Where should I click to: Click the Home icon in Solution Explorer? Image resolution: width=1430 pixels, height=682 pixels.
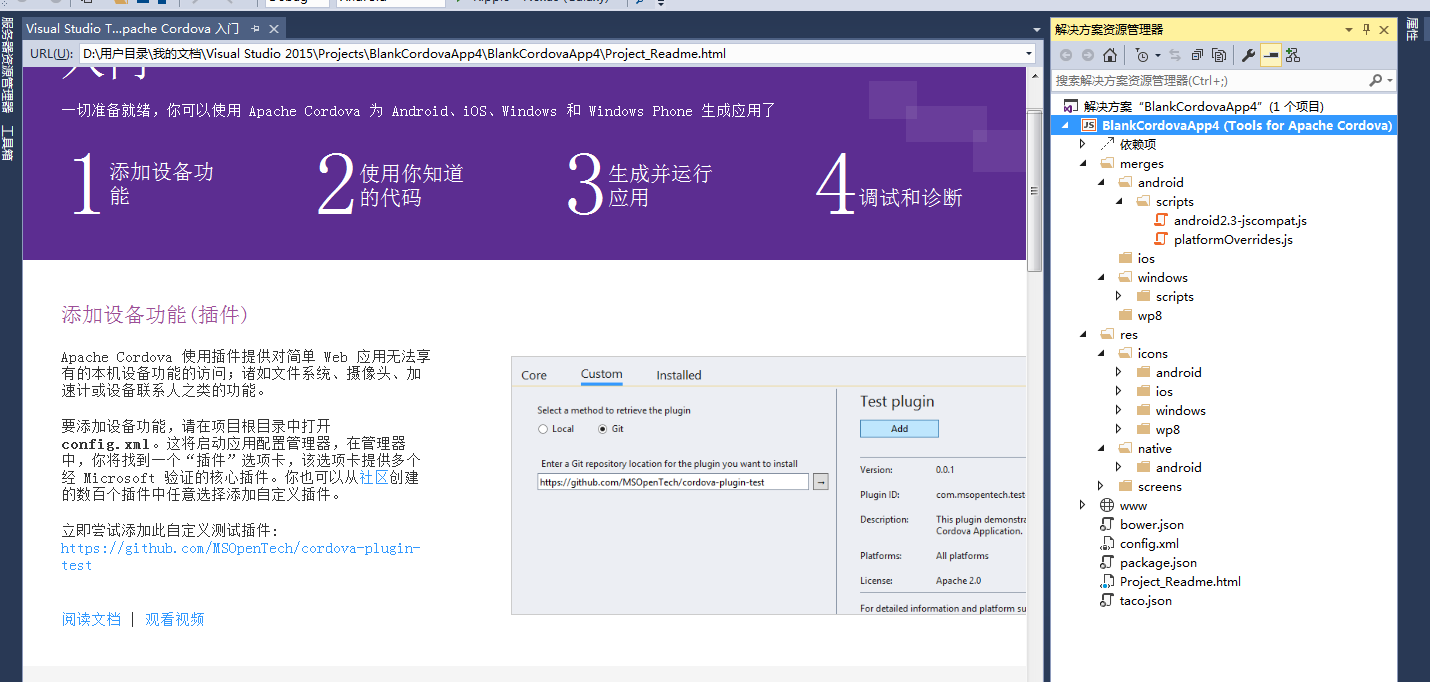pyautogui.click(x=1109, y=55)
